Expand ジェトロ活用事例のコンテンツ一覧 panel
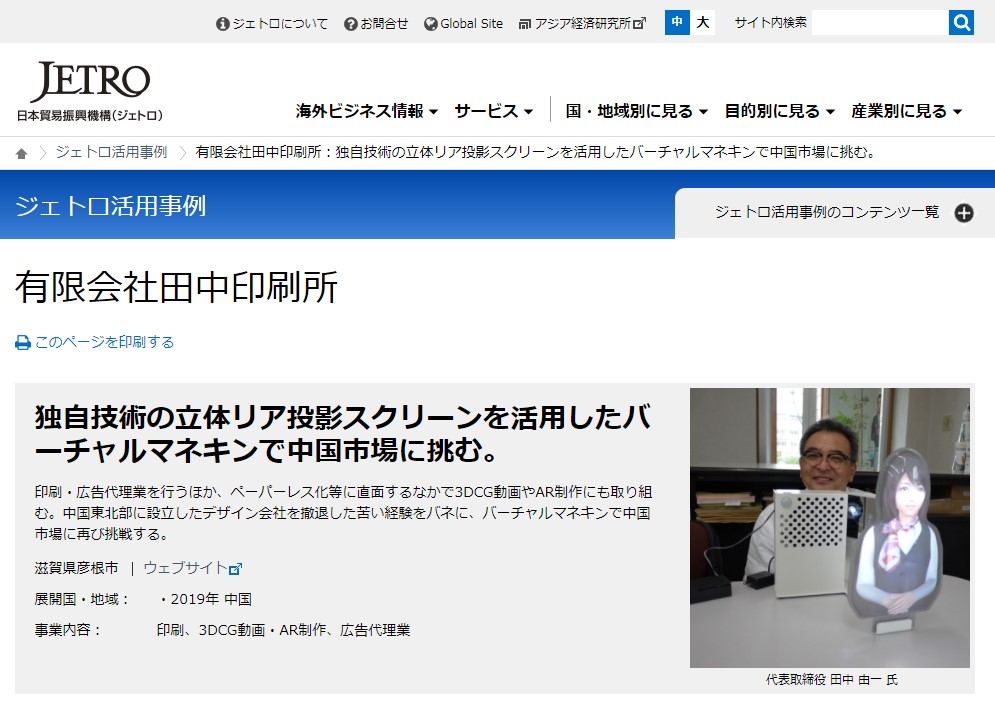Image resolution: width=995 pixels, height=714 pixels. click(834, 213)
